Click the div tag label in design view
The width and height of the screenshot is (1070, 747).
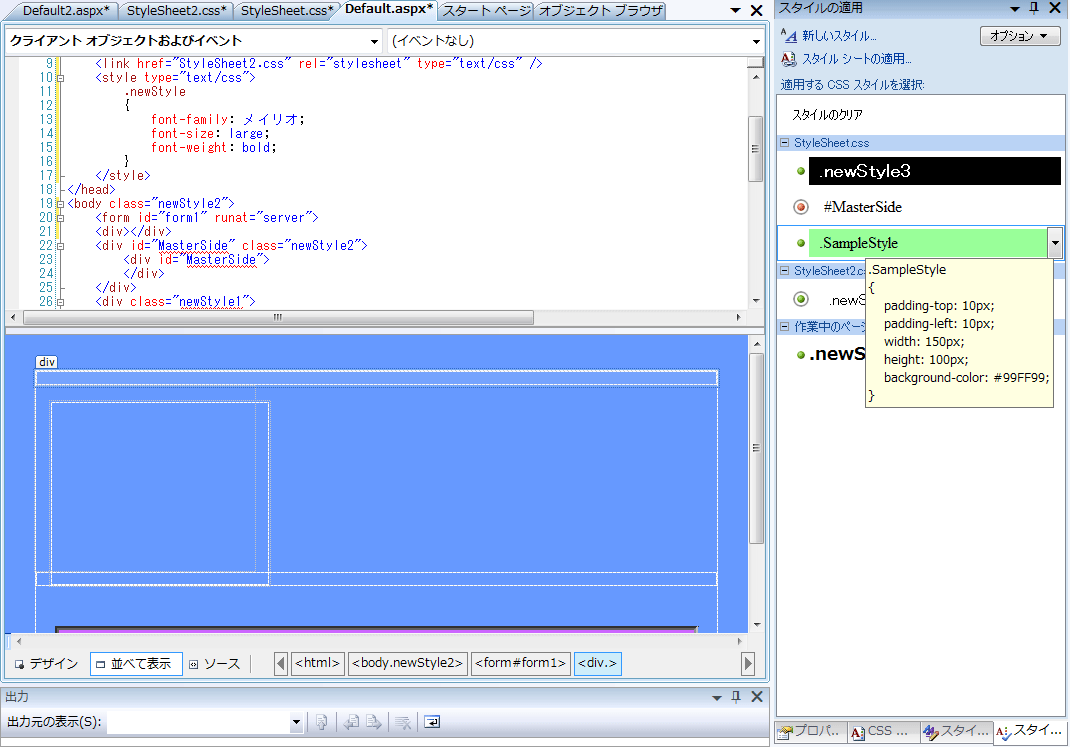(46, 362)
